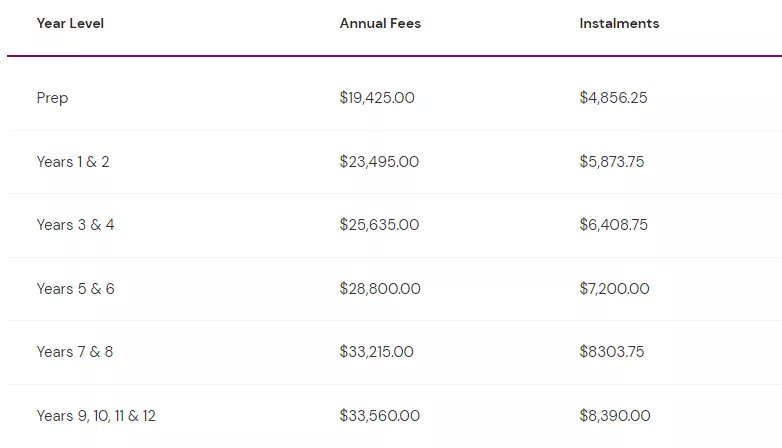Image resolution: width=782 pixels, height=448 pixels.
Task: Click the Annual Fees column header
Action: (x=380, y=23)
